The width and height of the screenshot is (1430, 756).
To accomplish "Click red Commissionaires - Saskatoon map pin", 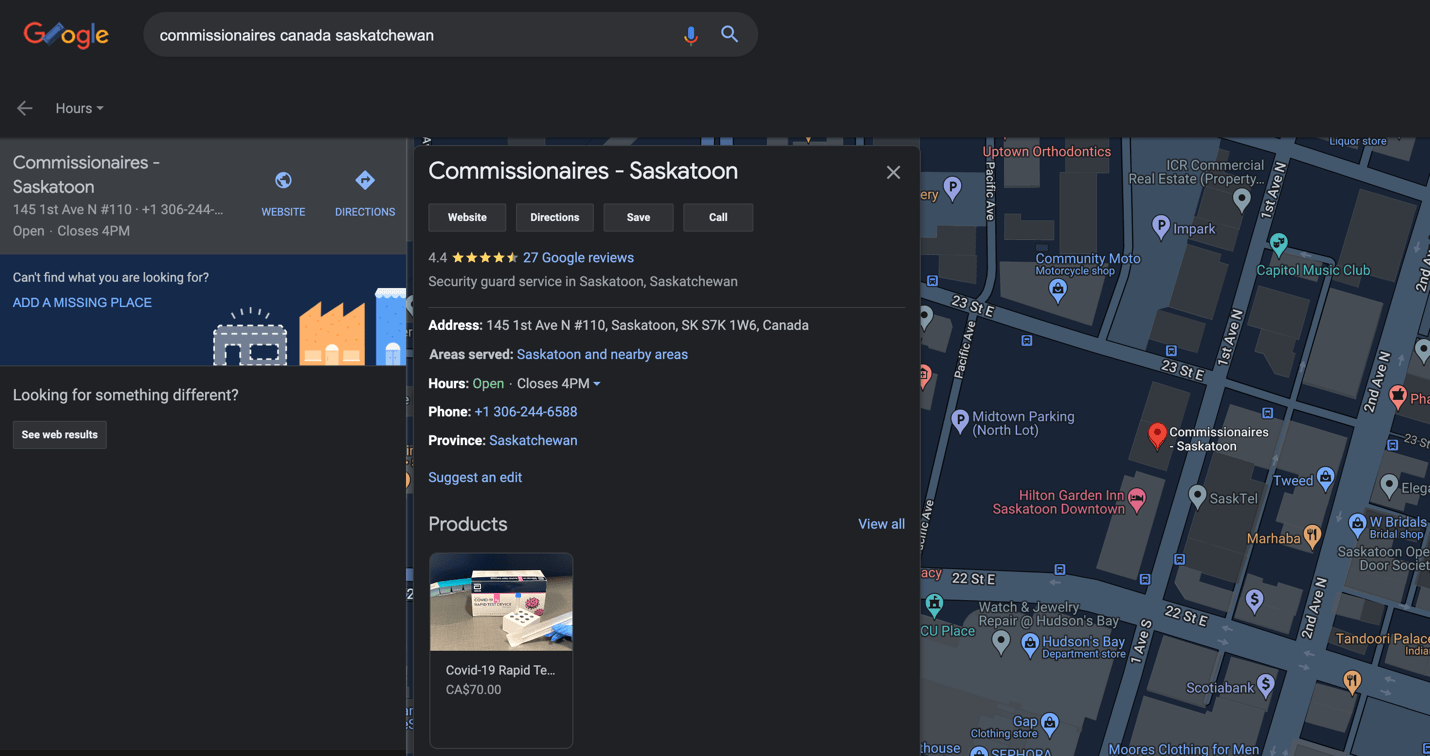I will (x=1157, y=435).
